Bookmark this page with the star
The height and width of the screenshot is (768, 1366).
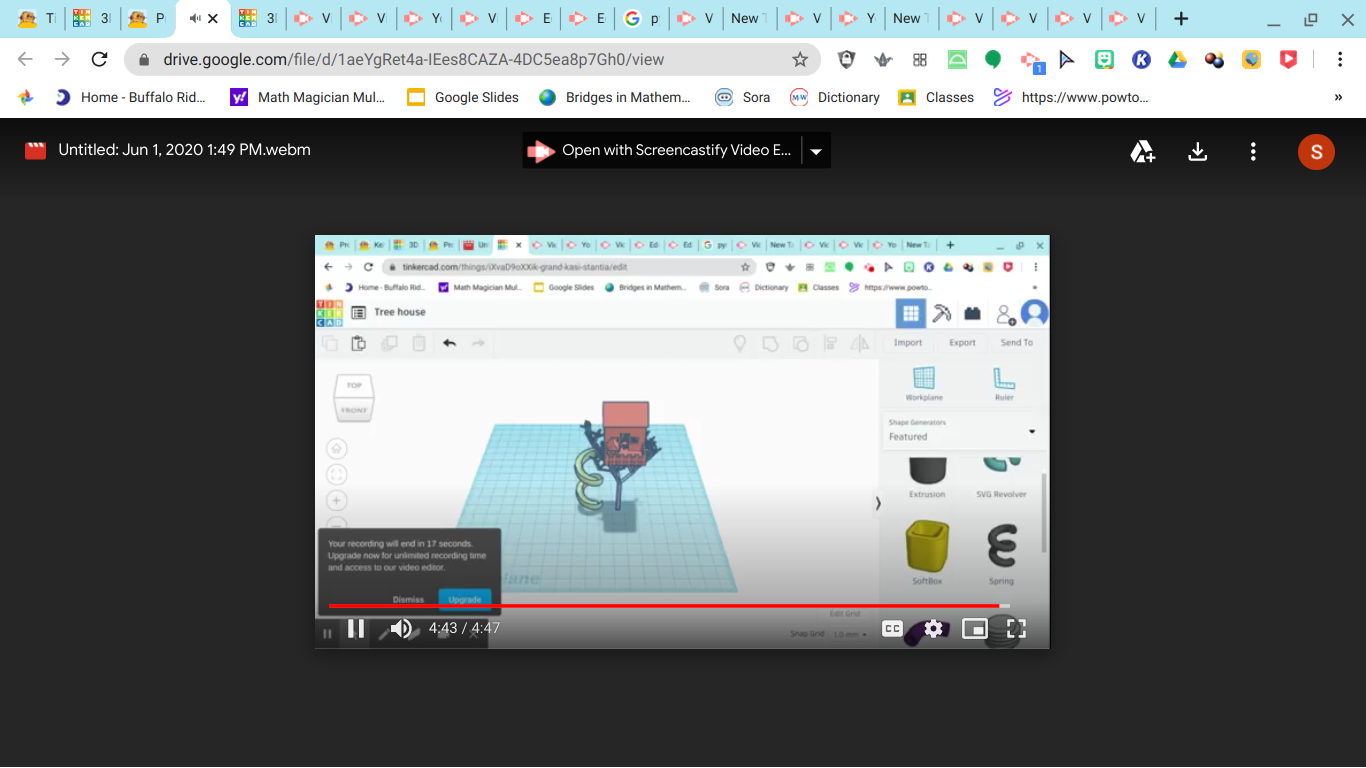pos(800,60)
